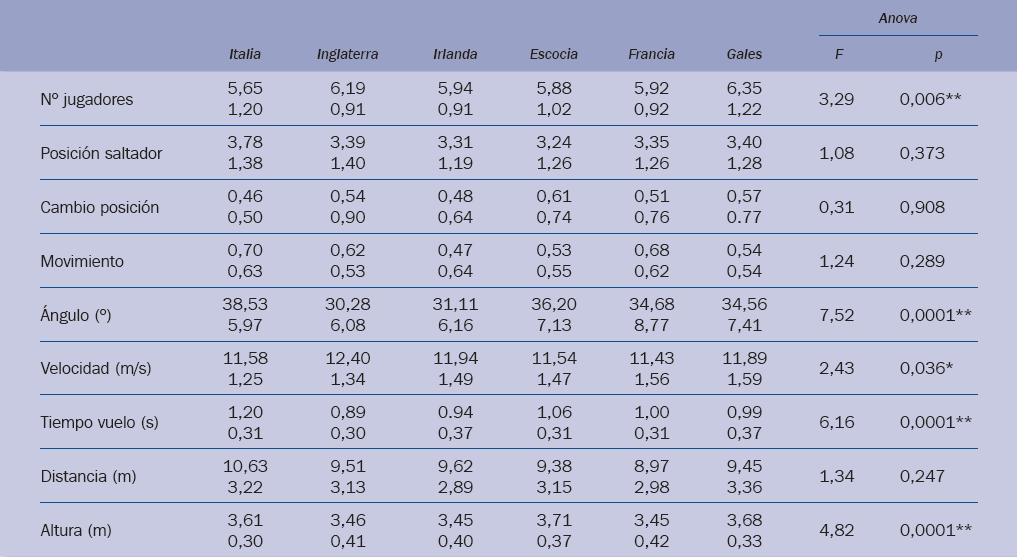Click the Italia column header

245,54
